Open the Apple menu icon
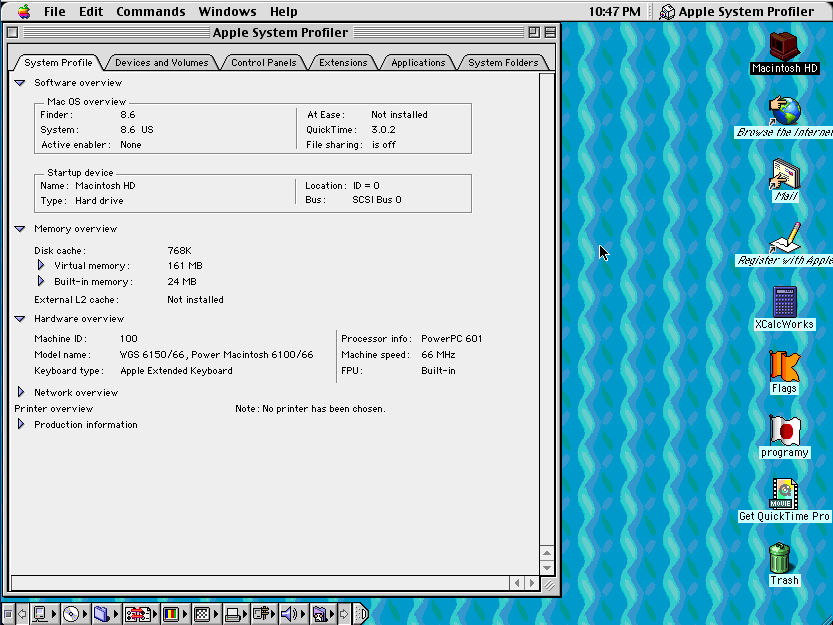The height and width of the screenshot is (625, 833). (24, 11)
